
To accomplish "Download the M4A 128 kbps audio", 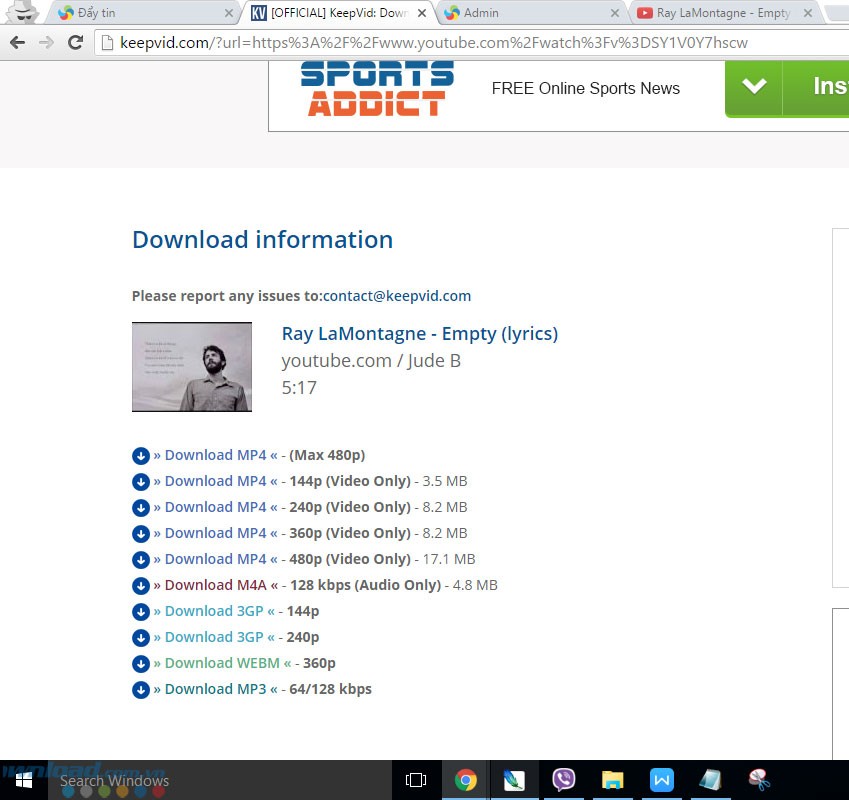I will 215,585.
